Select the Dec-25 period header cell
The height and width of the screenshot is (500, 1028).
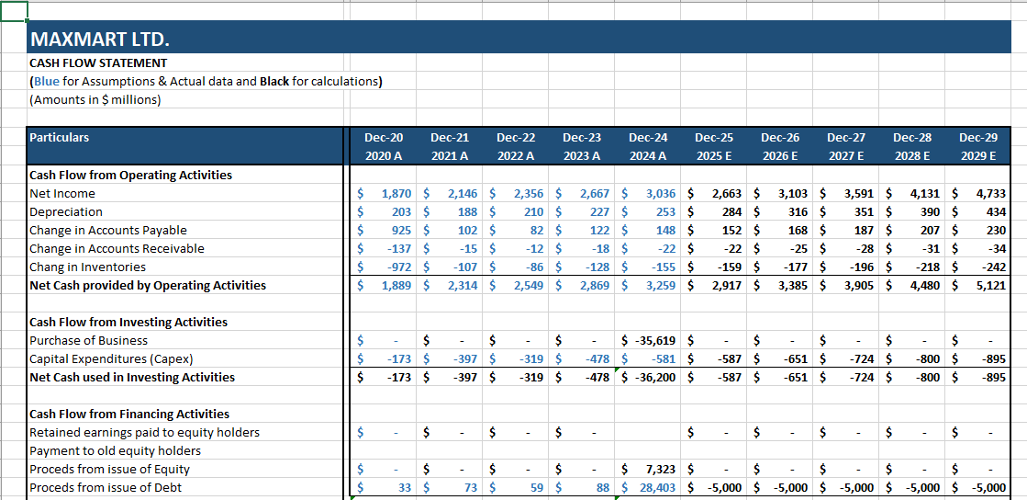click(x=713, y=137)
